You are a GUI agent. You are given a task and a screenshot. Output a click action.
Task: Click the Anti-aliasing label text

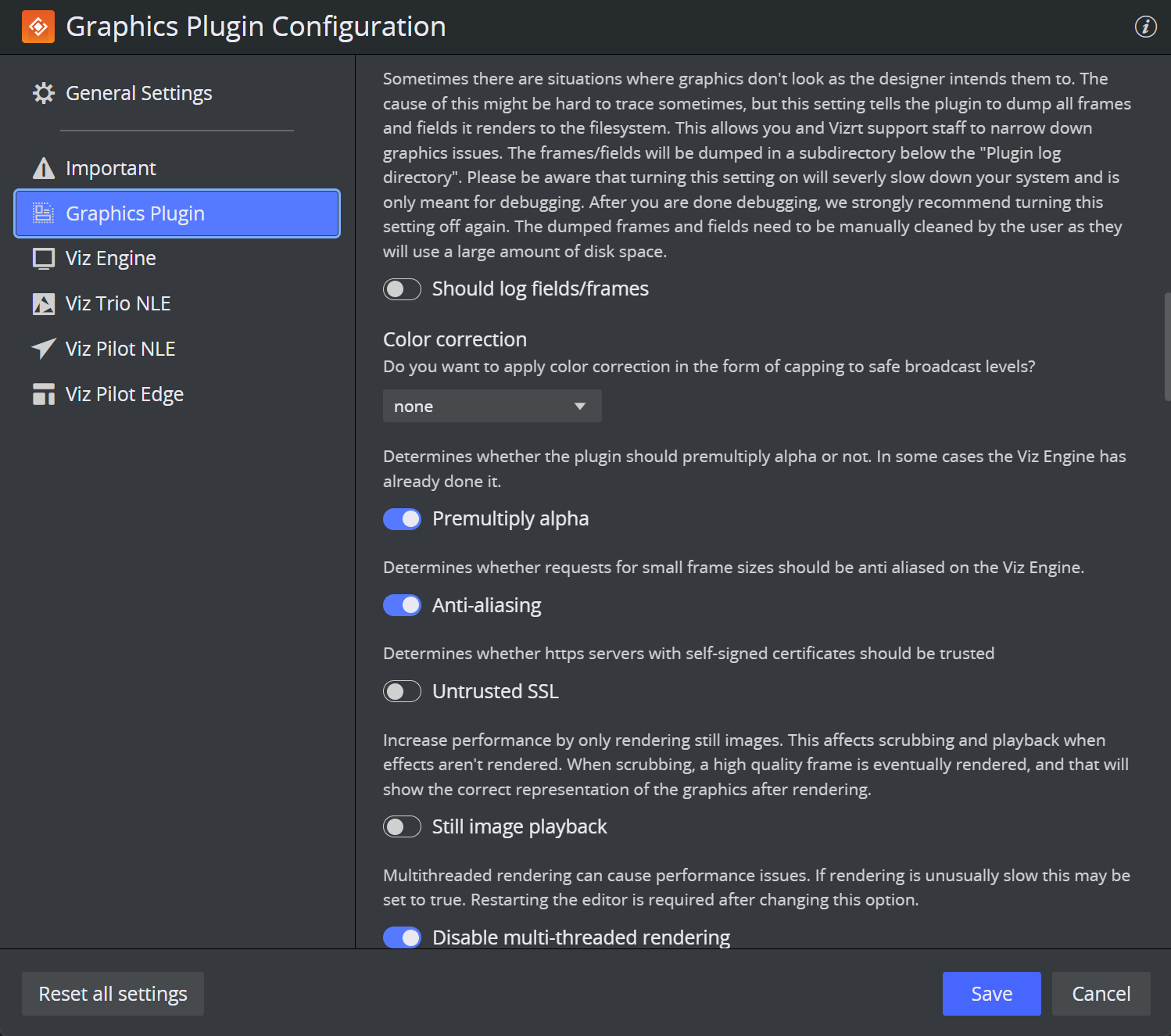coord(487,605)
